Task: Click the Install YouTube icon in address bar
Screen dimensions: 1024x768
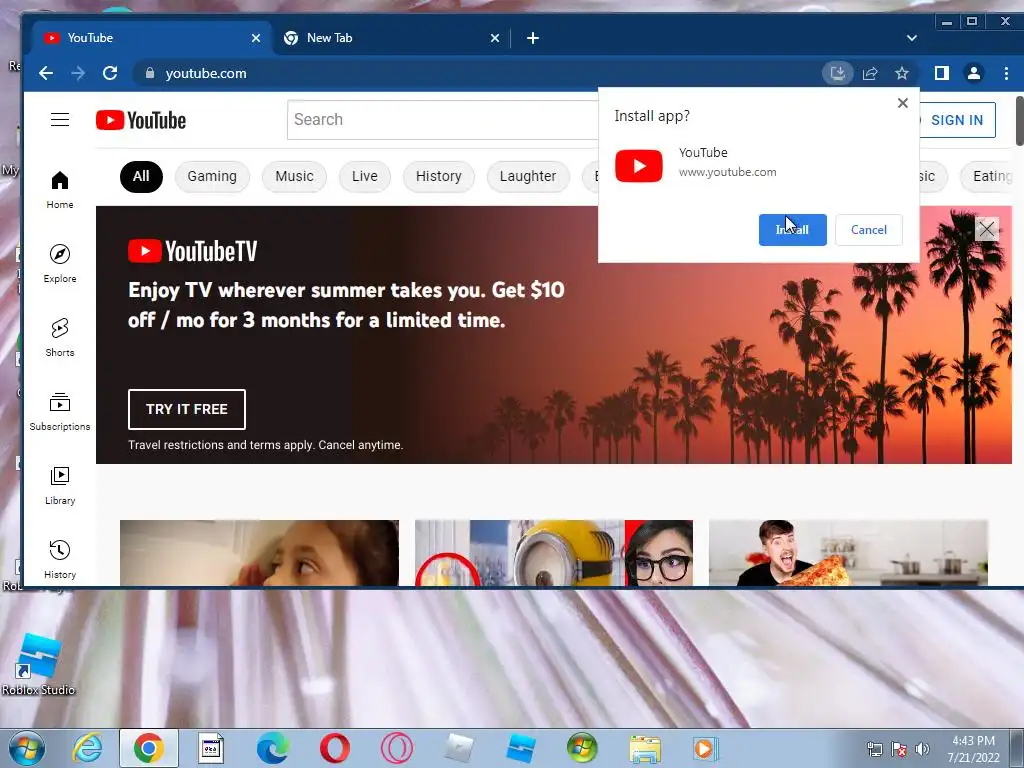Action: click(x=837, y=73)
